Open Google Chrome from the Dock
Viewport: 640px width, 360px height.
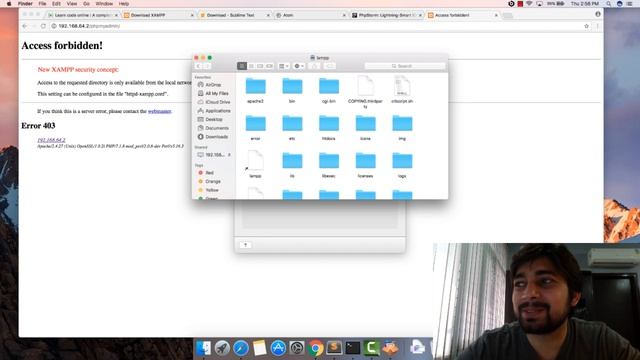316,348
